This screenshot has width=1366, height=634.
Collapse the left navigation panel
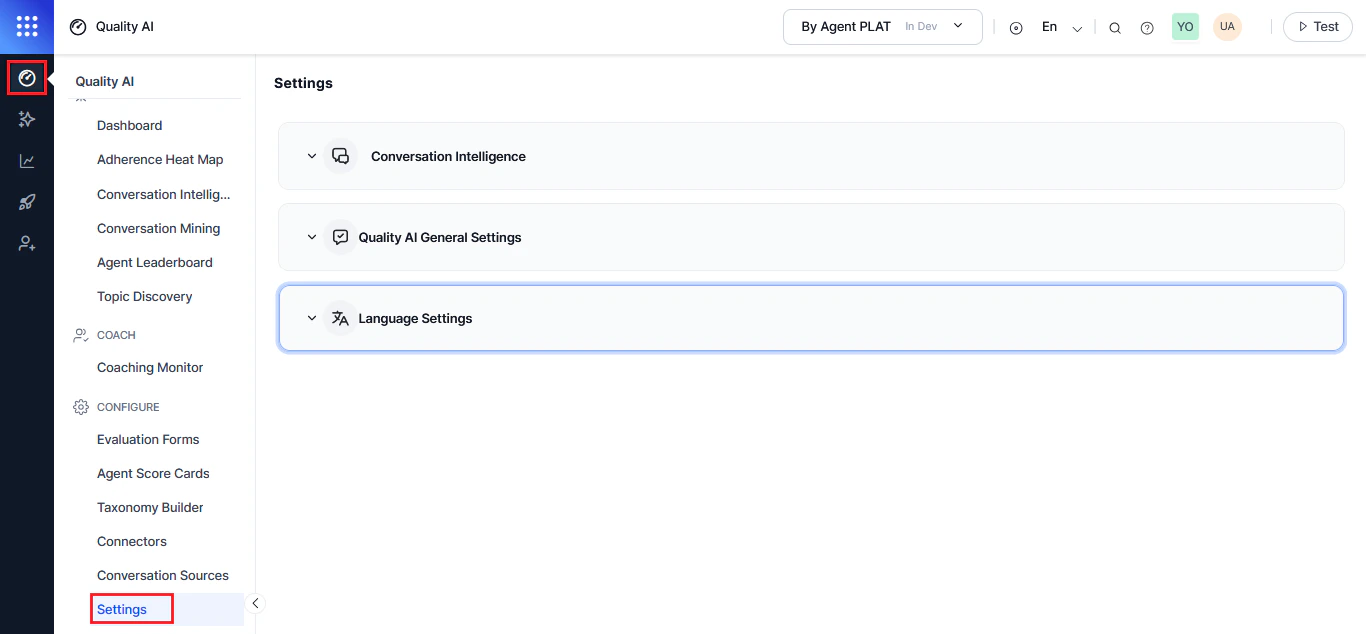tap(256, 603)
